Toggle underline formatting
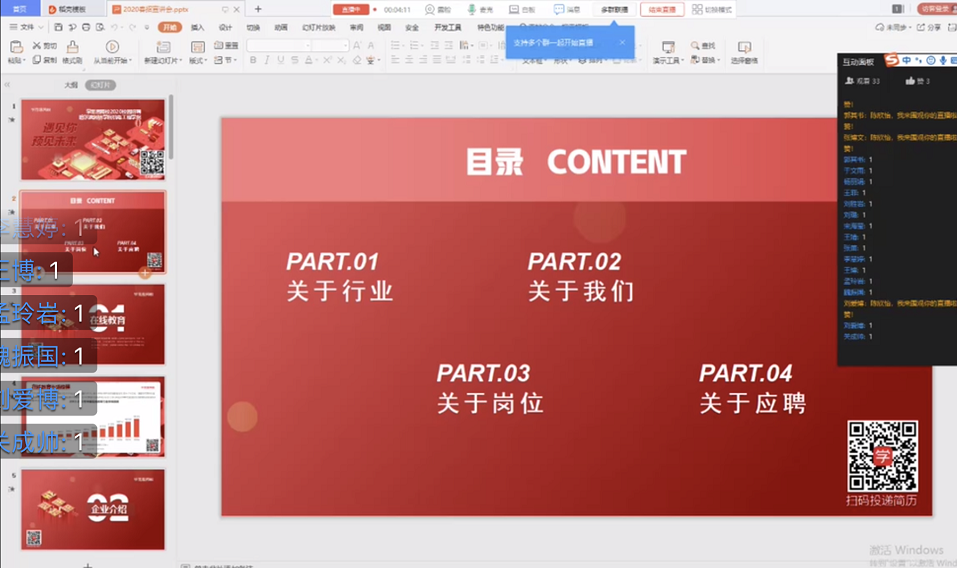957x568 pixels. click(281, 60)
